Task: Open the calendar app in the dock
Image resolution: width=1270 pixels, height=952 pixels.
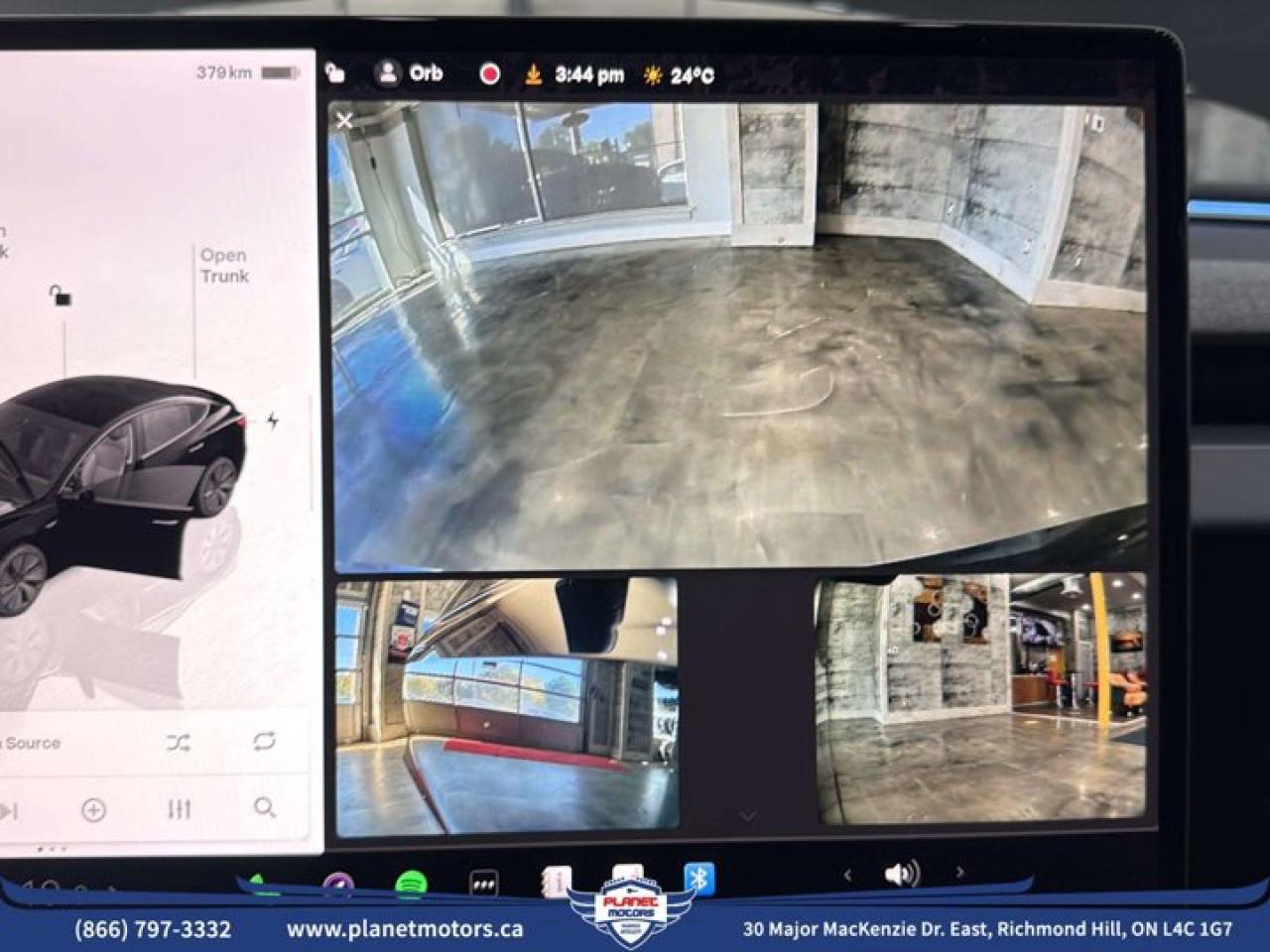Action: (557, 882)
